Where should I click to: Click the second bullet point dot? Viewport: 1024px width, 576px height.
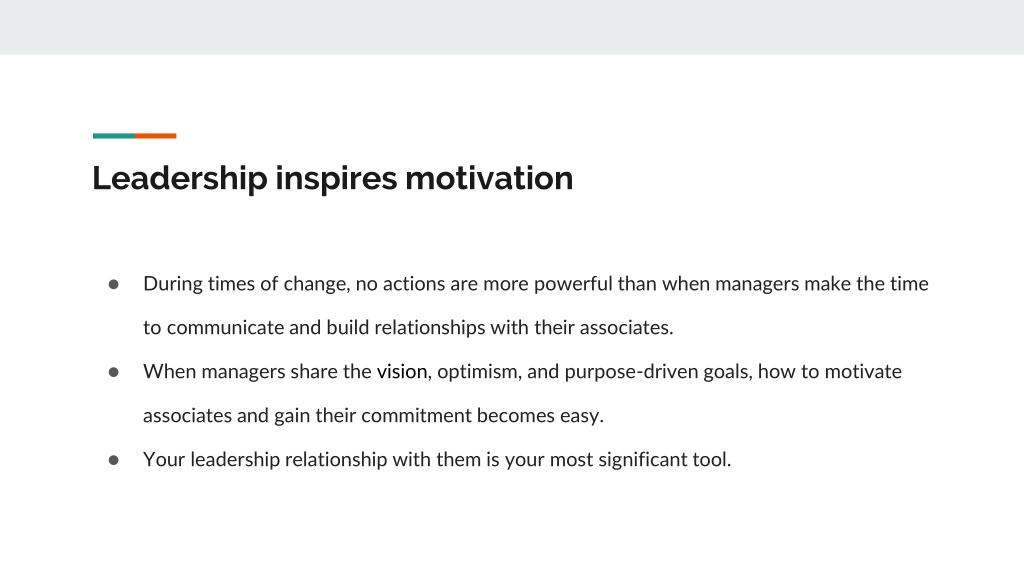tap(114, 372)
